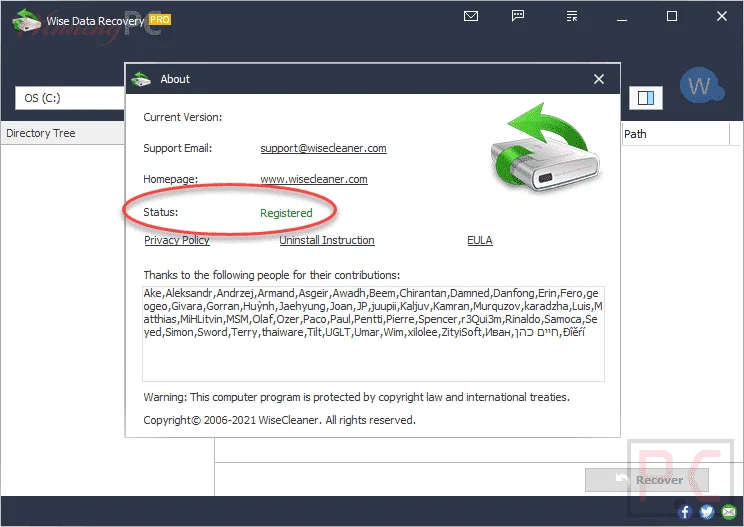
Task: Open the Privacy Policy link
Action: coord(177,240)
